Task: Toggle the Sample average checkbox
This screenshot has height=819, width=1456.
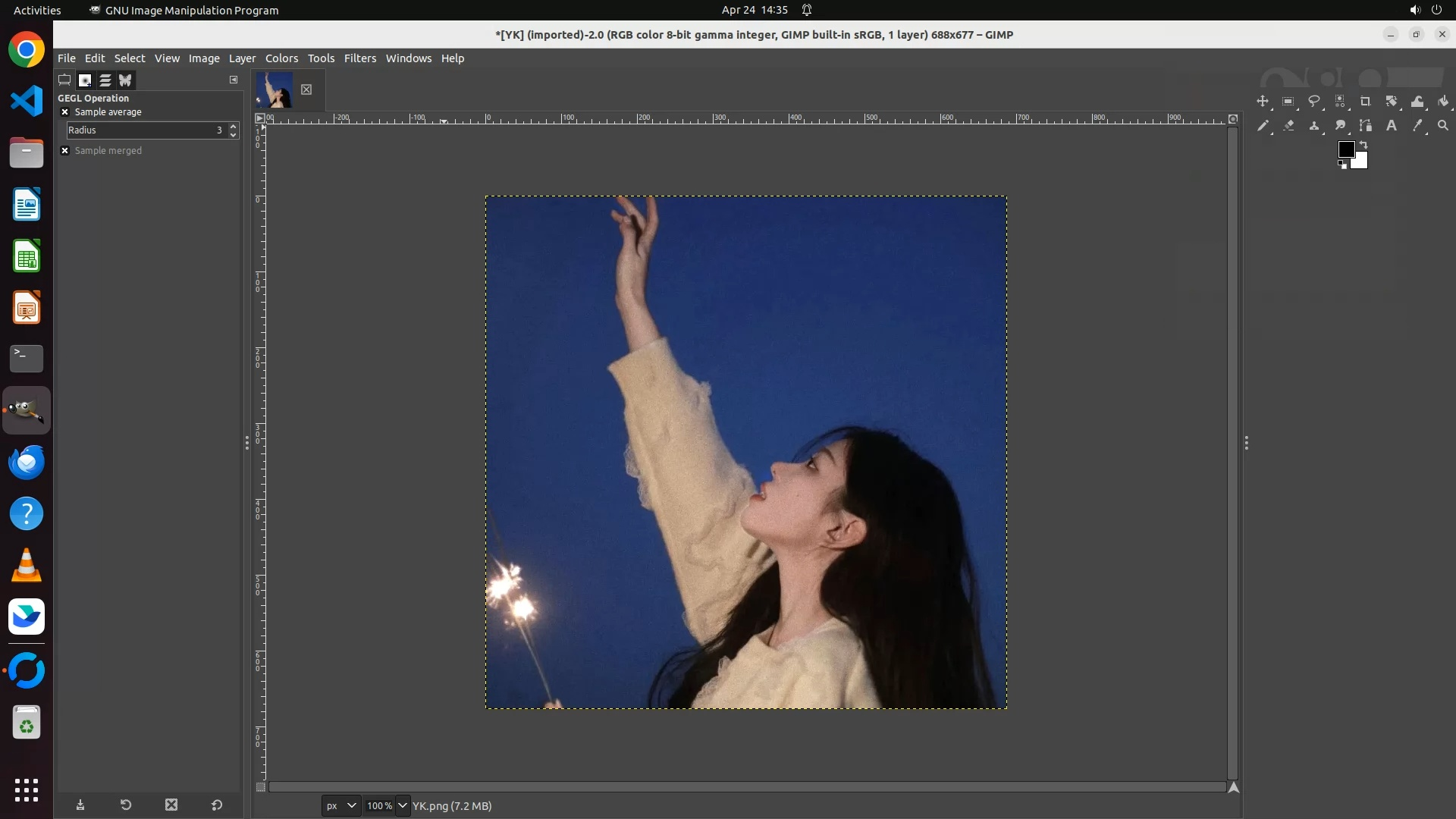Action: tap(65, 112)
